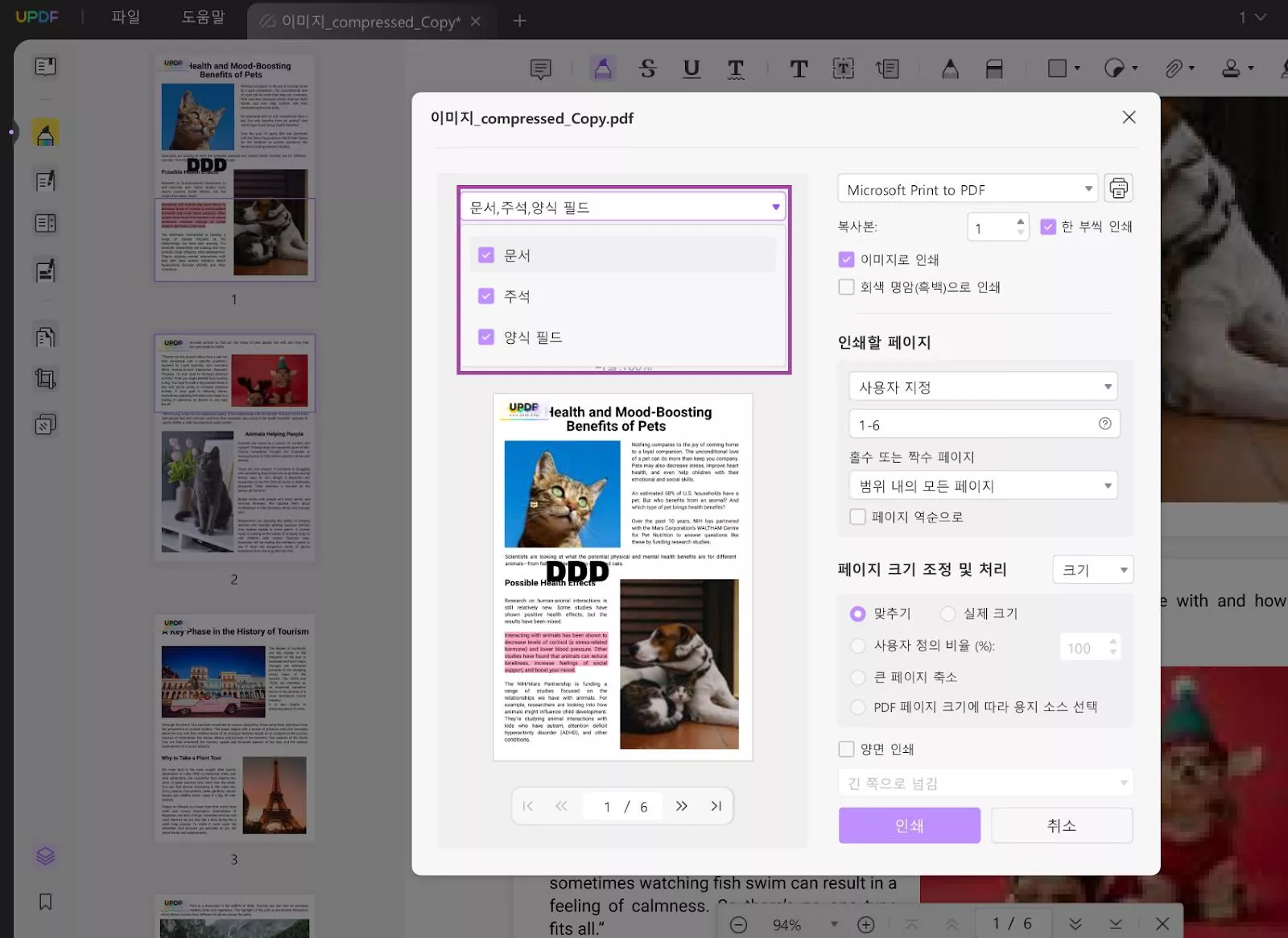Expand 범위 내의 모든 페이지 dropdown
Screen dimensions: 1288x938
983,486
